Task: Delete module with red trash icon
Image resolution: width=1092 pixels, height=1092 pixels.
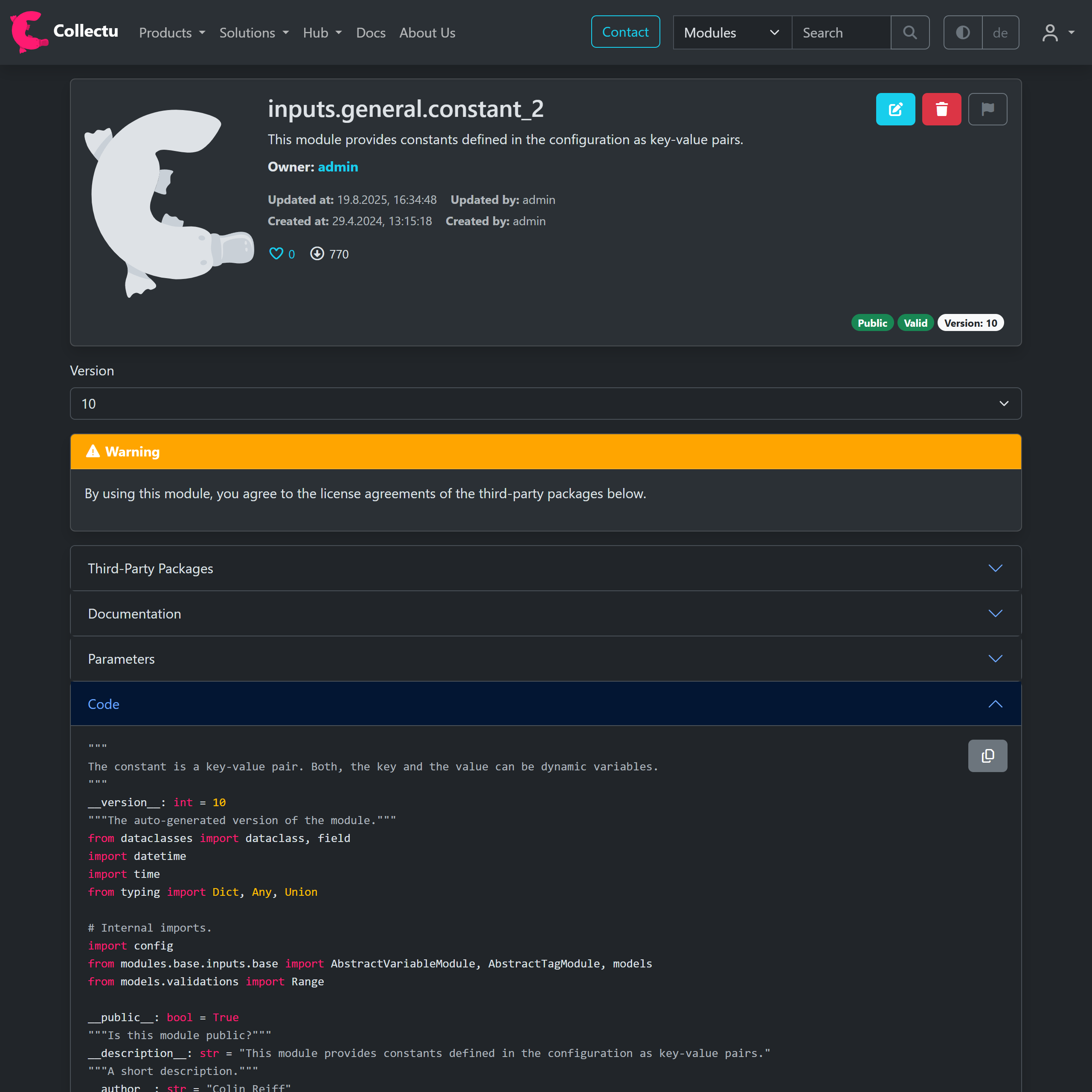Action: pyautogui.click(x=941, y=109)
